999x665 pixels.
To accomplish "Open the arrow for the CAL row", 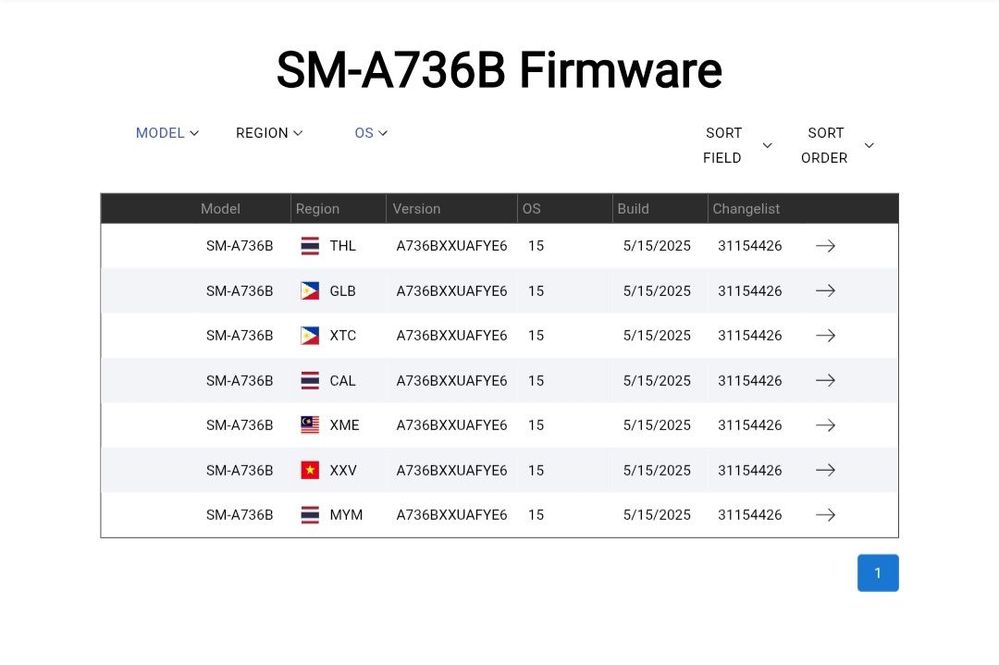I will pyautogui.click(x=825, y=380).
